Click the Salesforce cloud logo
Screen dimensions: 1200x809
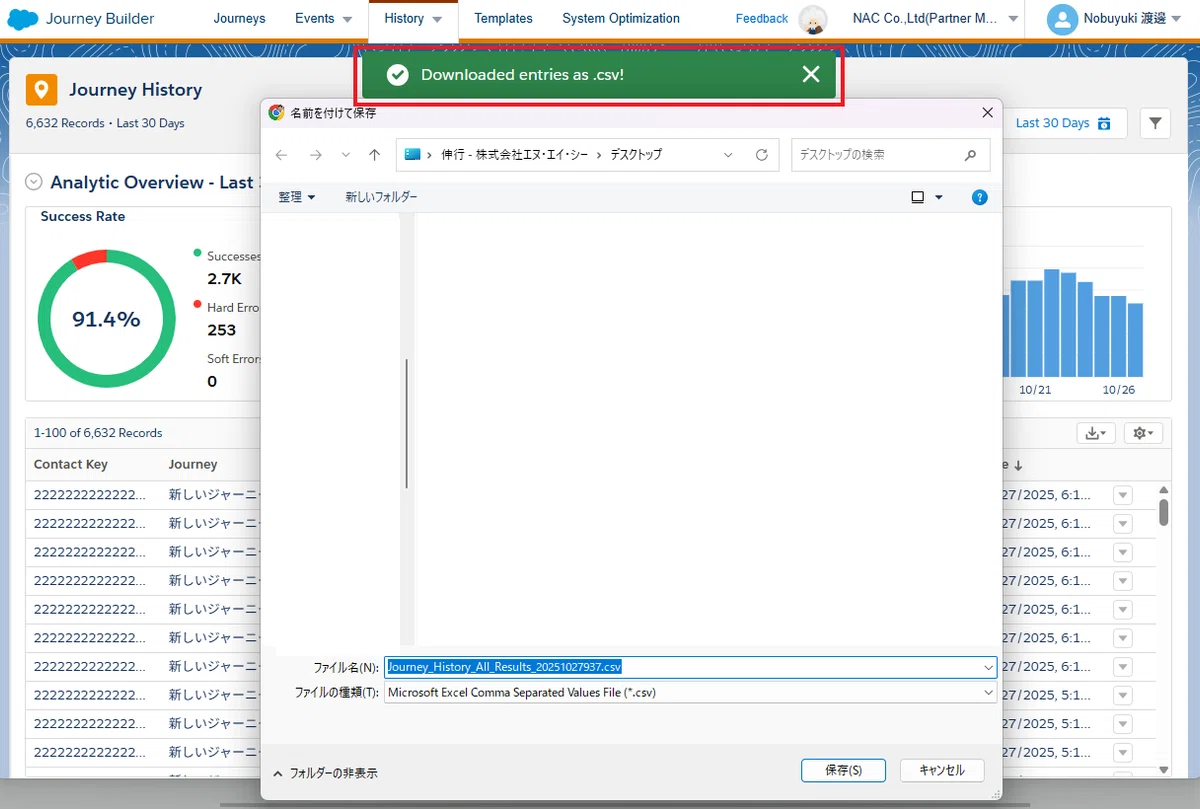tap(23, 19)
